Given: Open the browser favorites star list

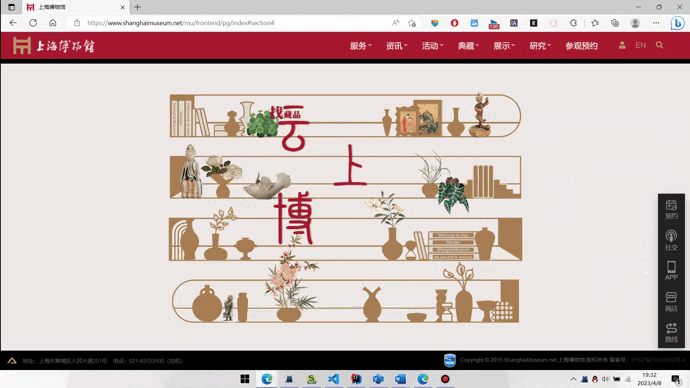Looking at the screenshot, I should tap(595, 23).
